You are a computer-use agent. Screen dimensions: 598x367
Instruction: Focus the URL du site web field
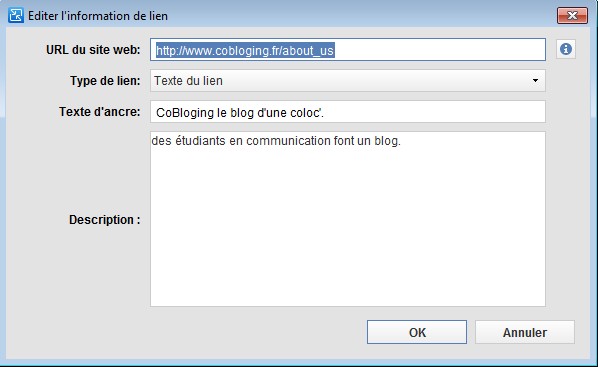pyautogui.click(x=347, y=50)
